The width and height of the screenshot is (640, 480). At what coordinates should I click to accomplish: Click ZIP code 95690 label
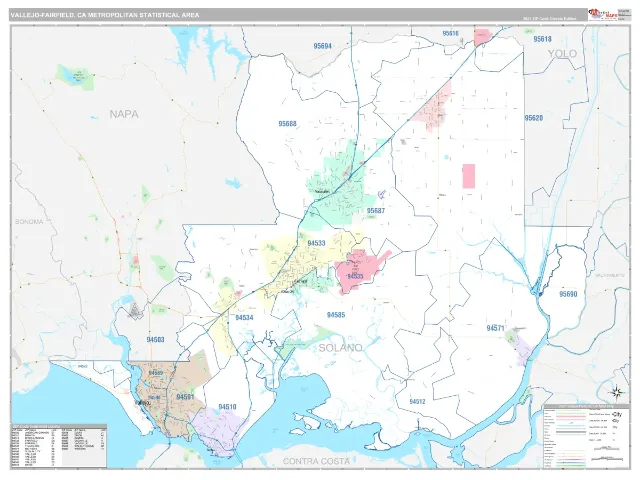[568, 294]
